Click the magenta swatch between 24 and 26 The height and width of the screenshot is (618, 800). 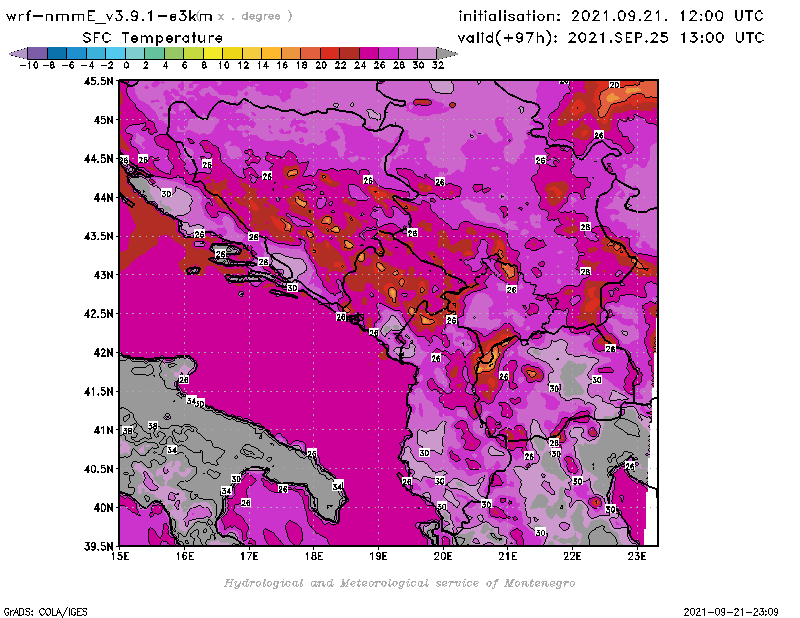pyautogui.click(x=369, y=54)
